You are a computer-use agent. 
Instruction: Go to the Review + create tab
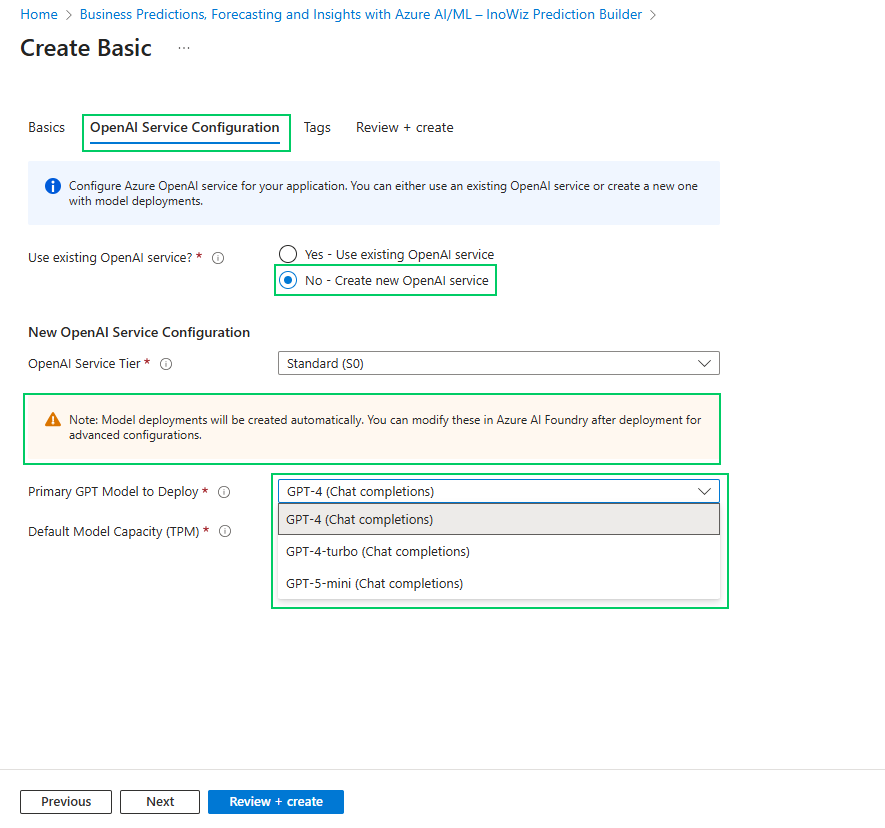pos(404,128)
